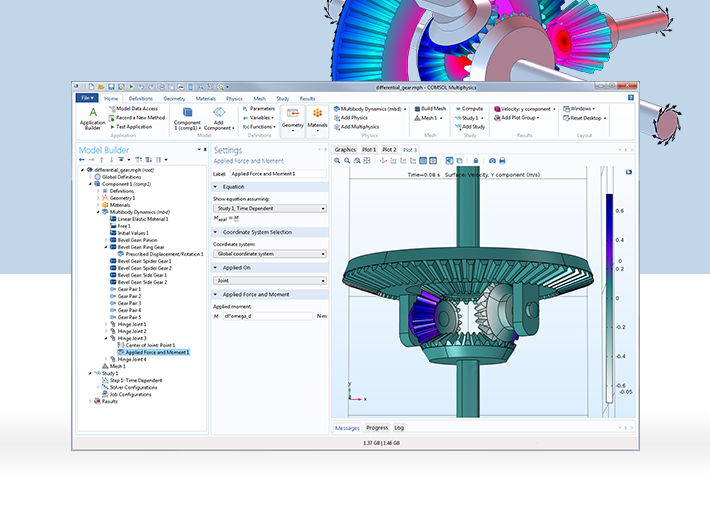Open the Materials ribbon group button

[x=317, y=121]
